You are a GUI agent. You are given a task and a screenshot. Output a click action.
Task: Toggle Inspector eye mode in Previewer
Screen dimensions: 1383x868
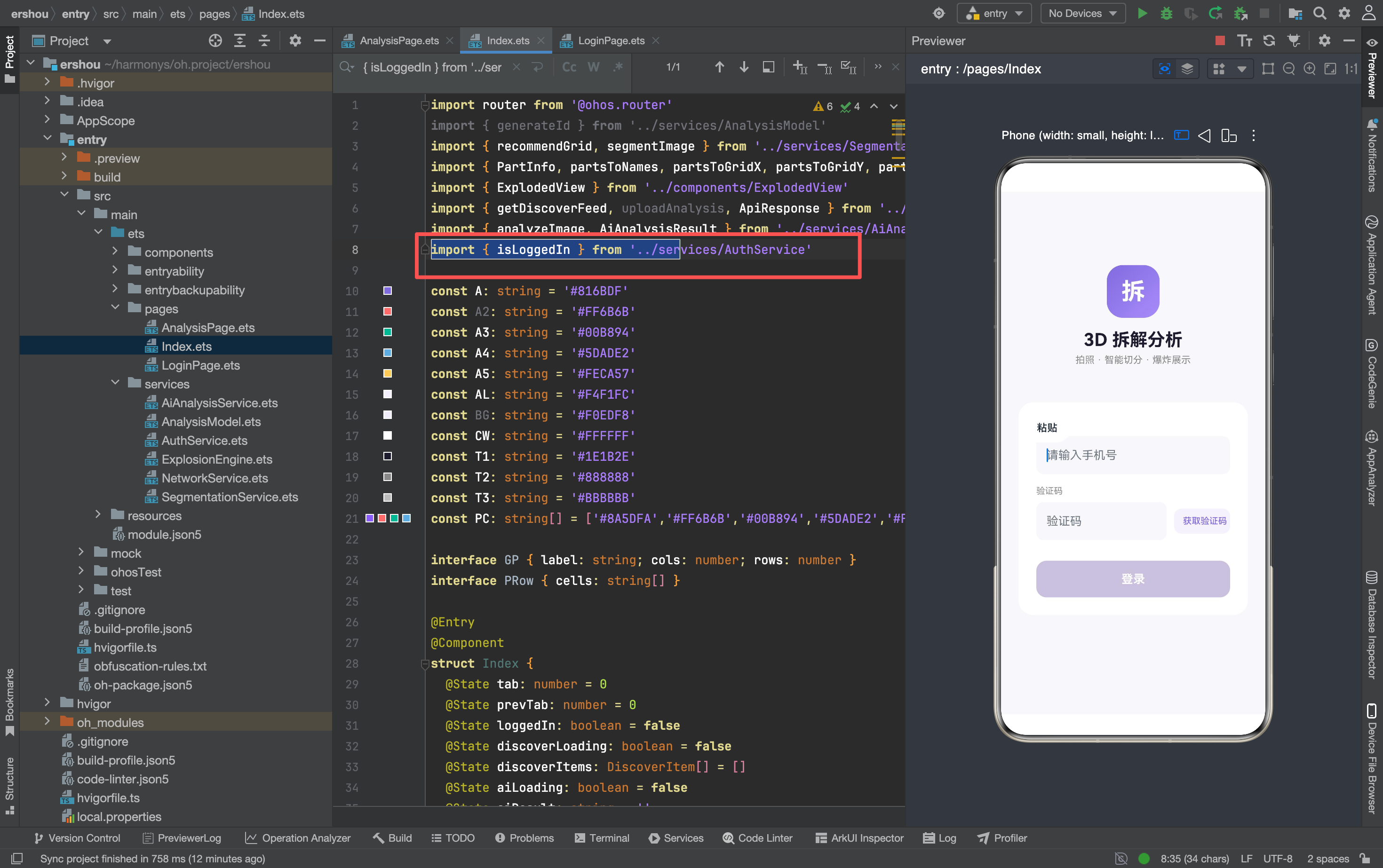[1164, 69]
